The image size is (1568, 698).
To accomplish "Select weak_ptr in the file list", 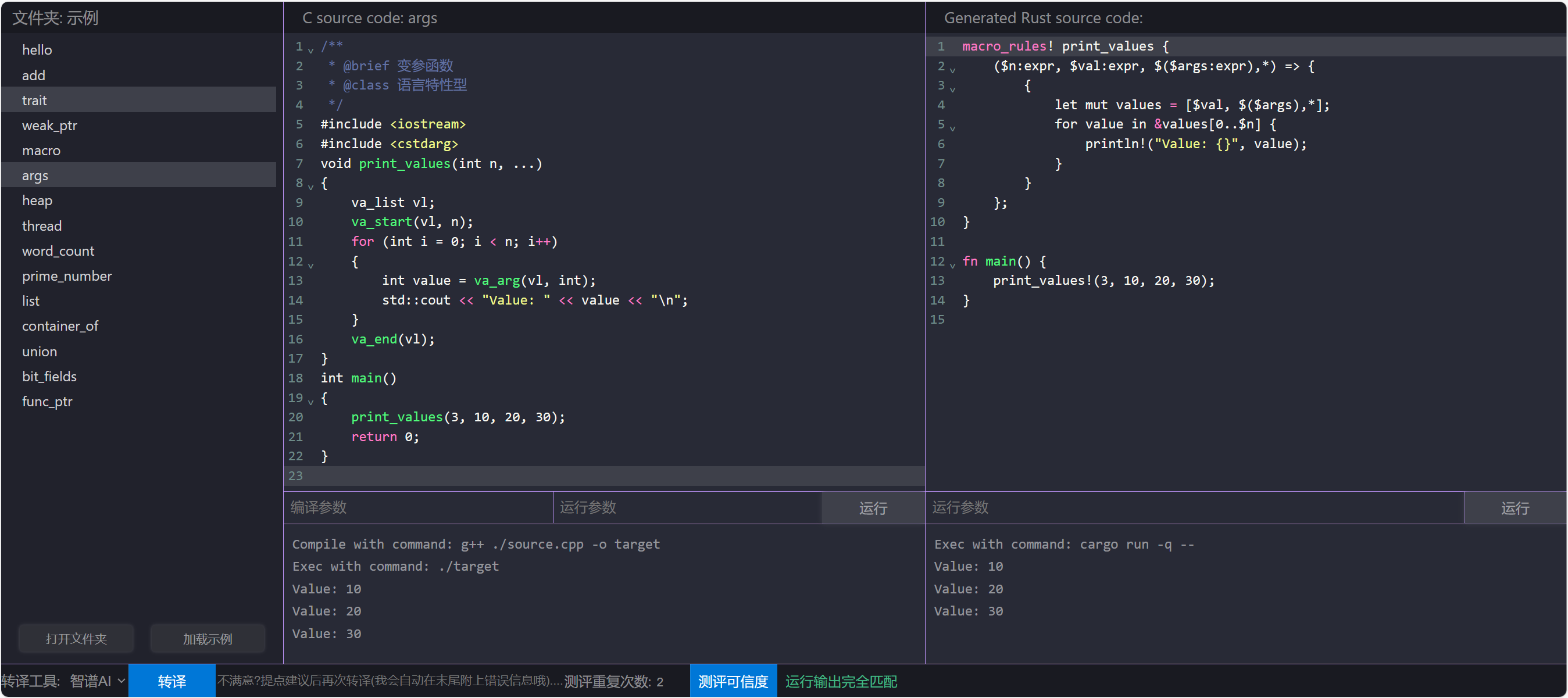I will pos(139,126).
